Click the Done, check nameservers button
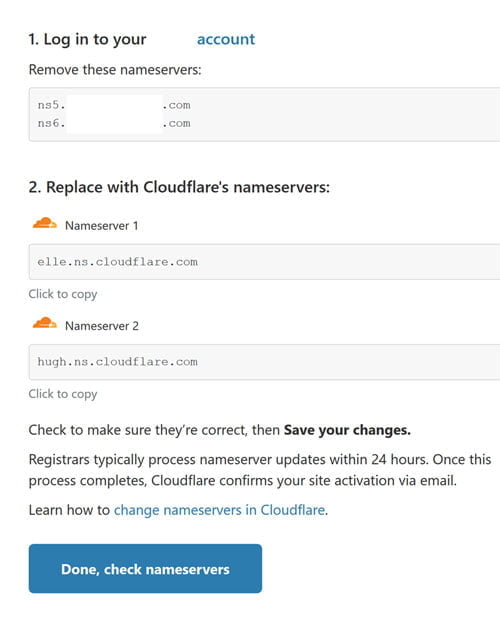 click(145, 569)
